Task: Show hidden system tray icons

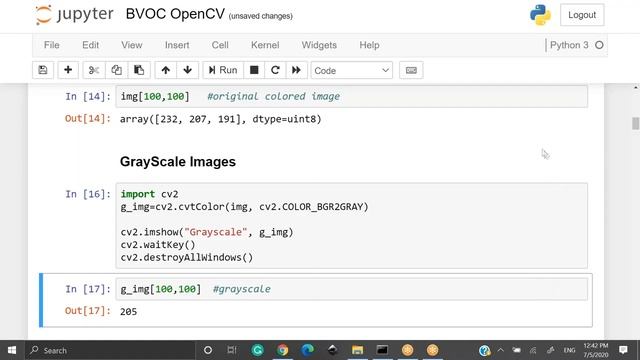Action: (x=500, y=350)
